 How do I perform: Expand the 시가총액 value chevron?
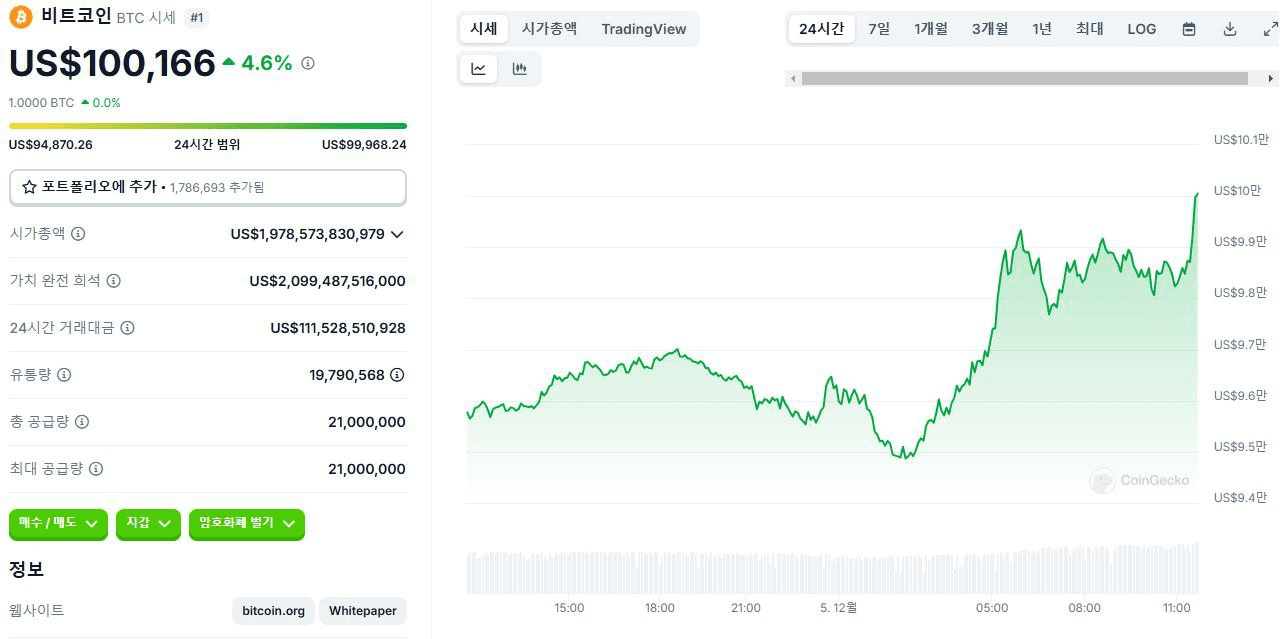[x=397, y=234]
